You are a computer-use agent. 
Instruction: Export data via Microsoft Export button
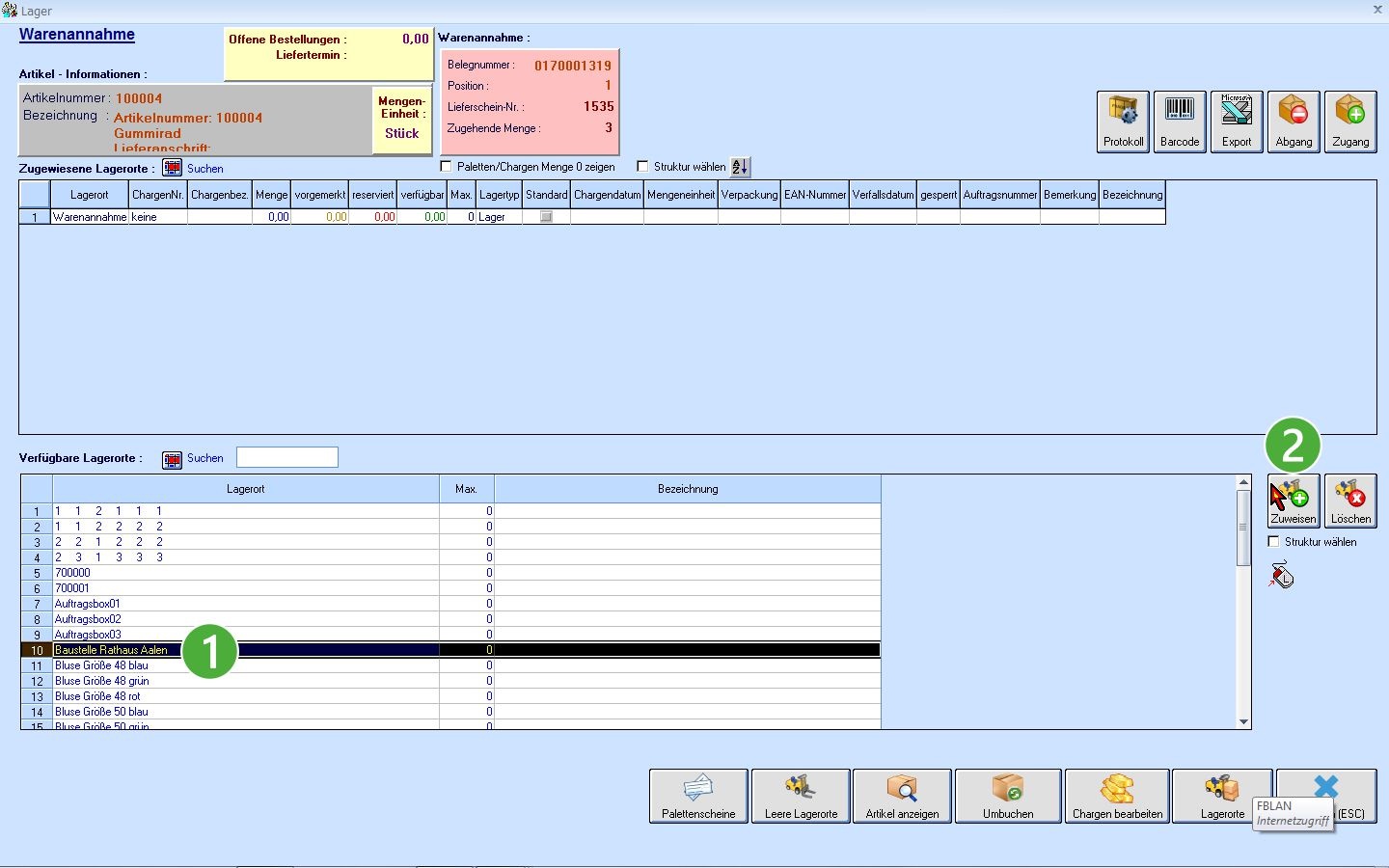[1237, 122]
